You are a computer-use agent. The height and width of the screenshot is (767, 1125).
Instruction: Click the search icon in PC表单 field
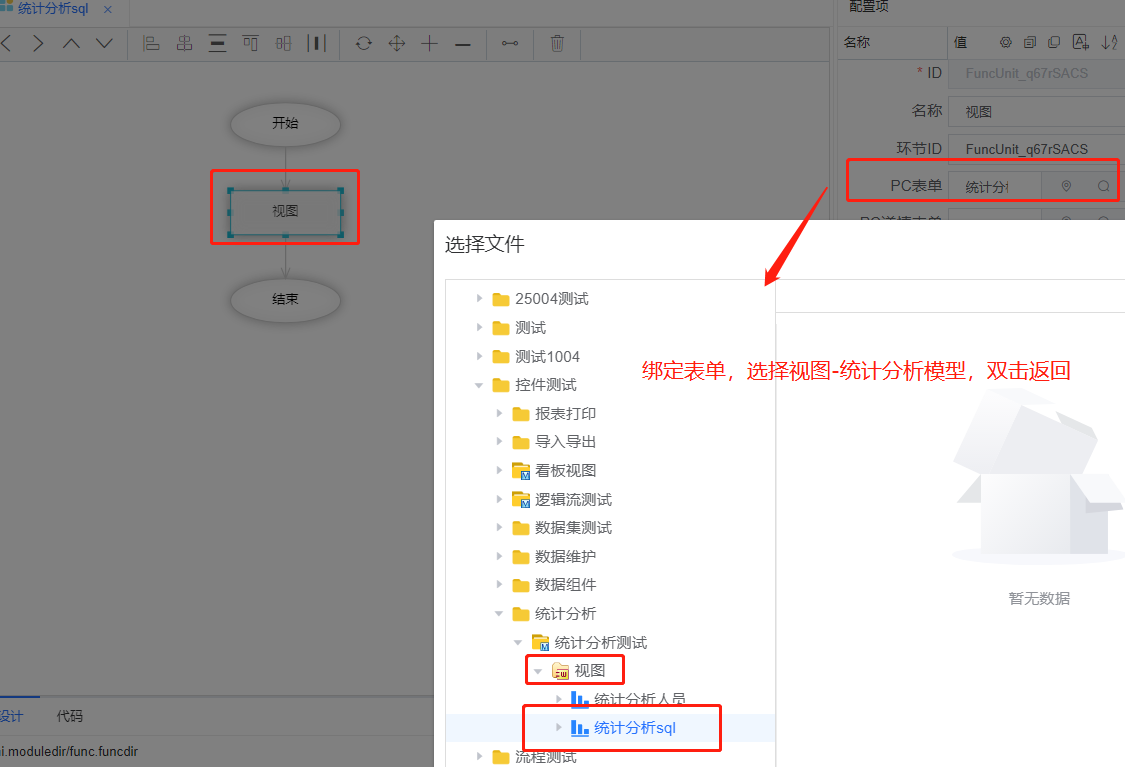(x=1103, y=186)
